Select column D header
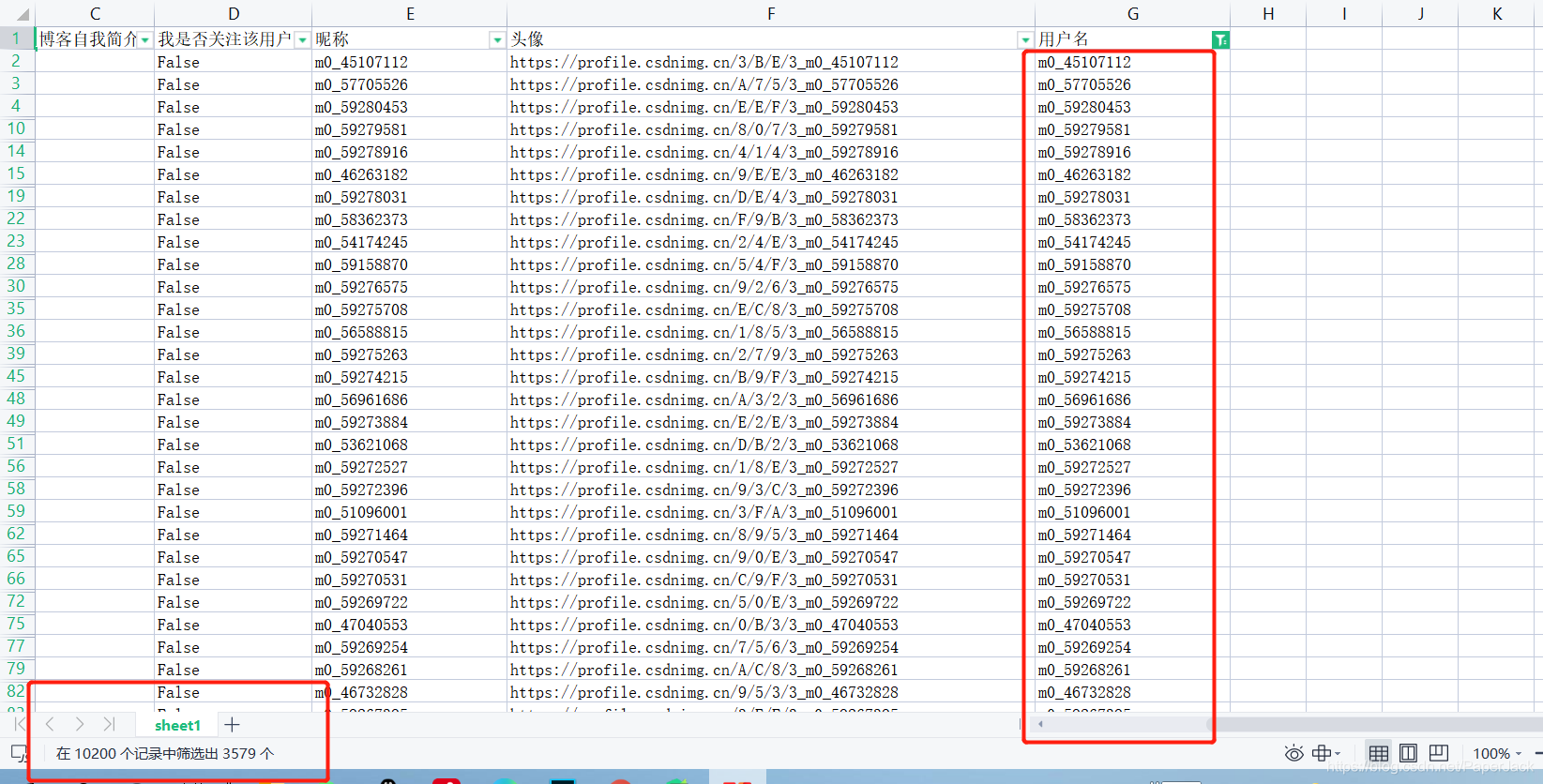1543x784 pixels. [234, 14]
